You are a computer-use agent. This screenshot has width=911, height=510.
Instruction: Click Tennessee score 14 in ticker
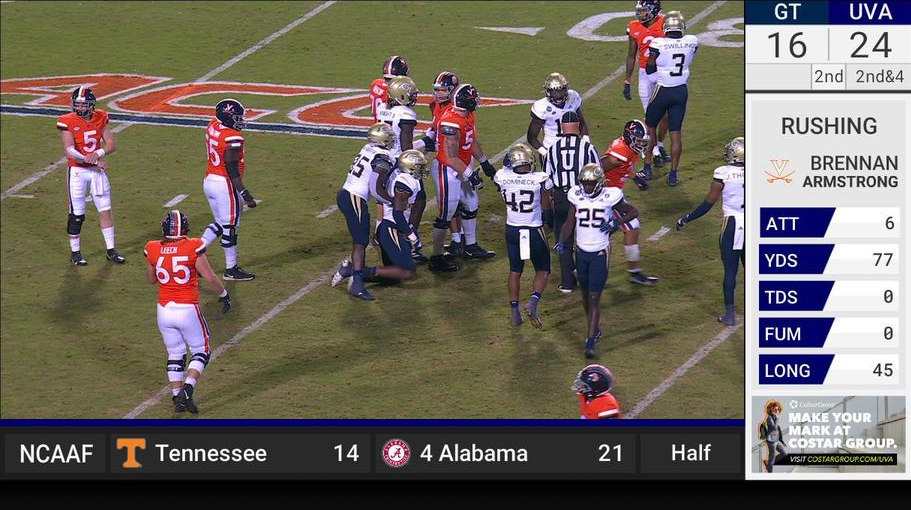coord(346,453)
